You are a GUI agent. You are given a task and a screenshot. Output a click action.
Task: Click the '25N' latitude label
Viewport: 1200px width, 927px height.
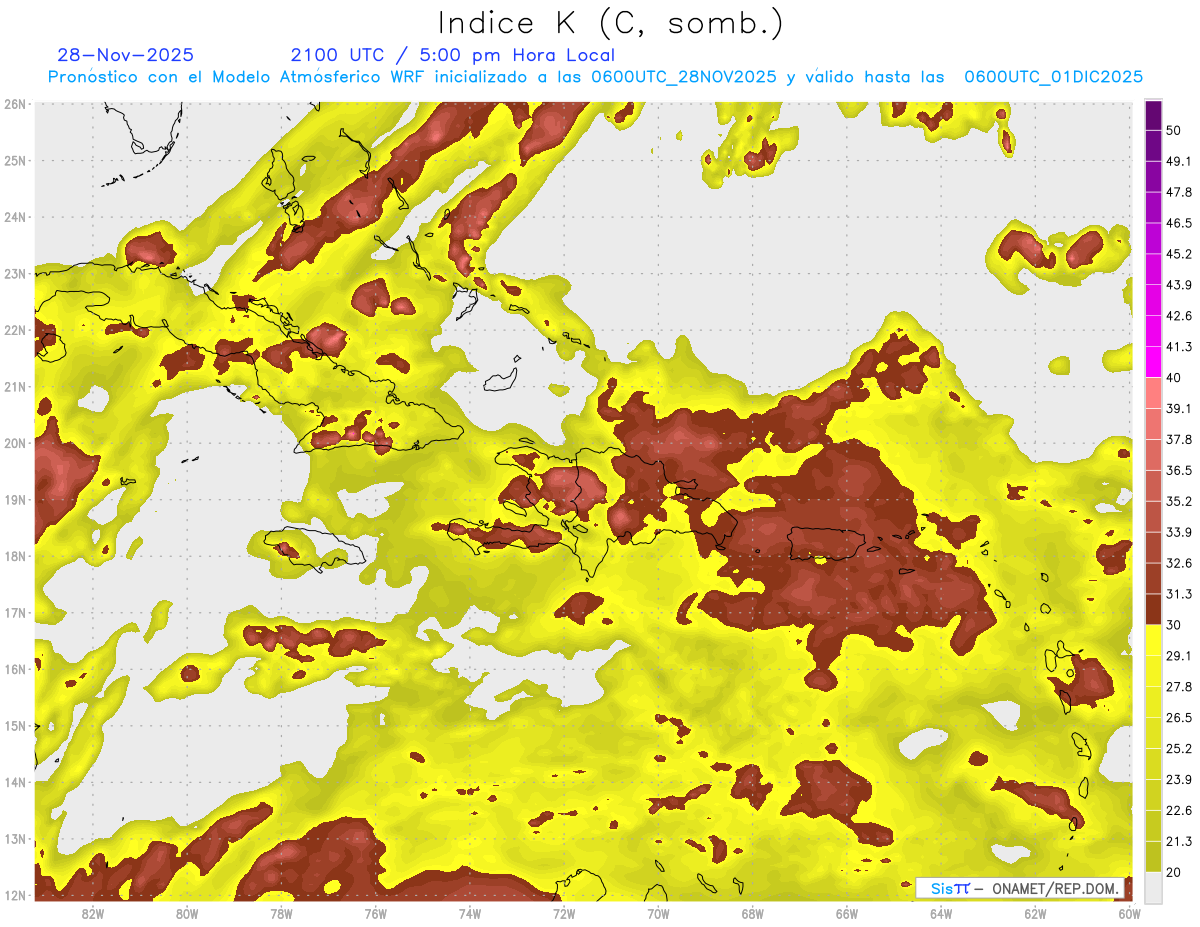point(15,160)
